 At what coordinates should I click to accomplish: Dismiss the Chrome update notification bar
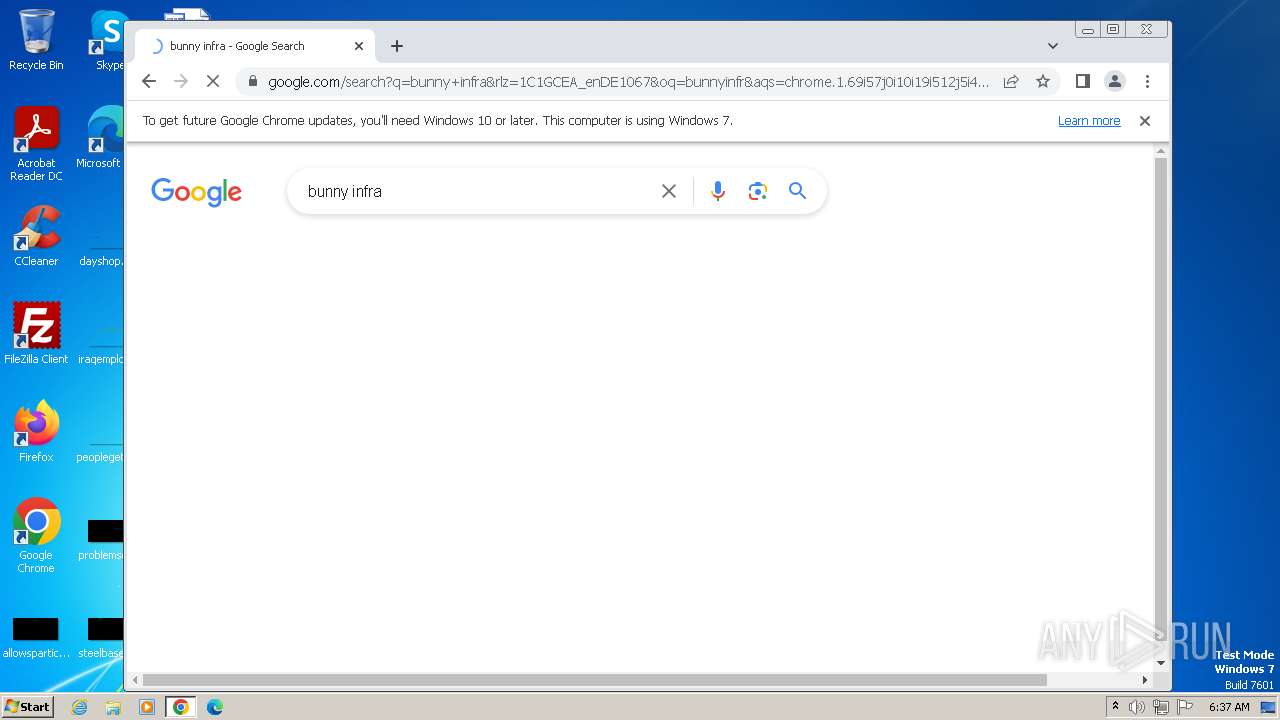click(1145, 121)
